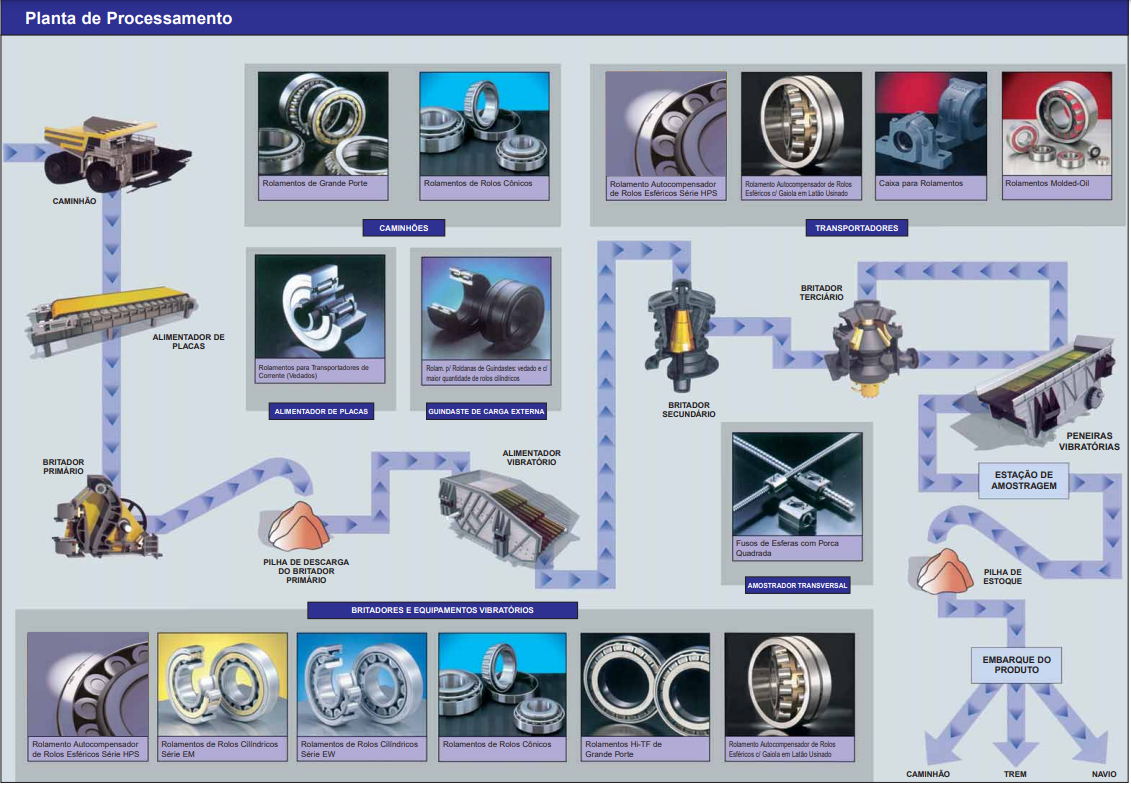The image size is (1131, 785).
Task: Click the CAMINHÕES section label
Action: 404,228
